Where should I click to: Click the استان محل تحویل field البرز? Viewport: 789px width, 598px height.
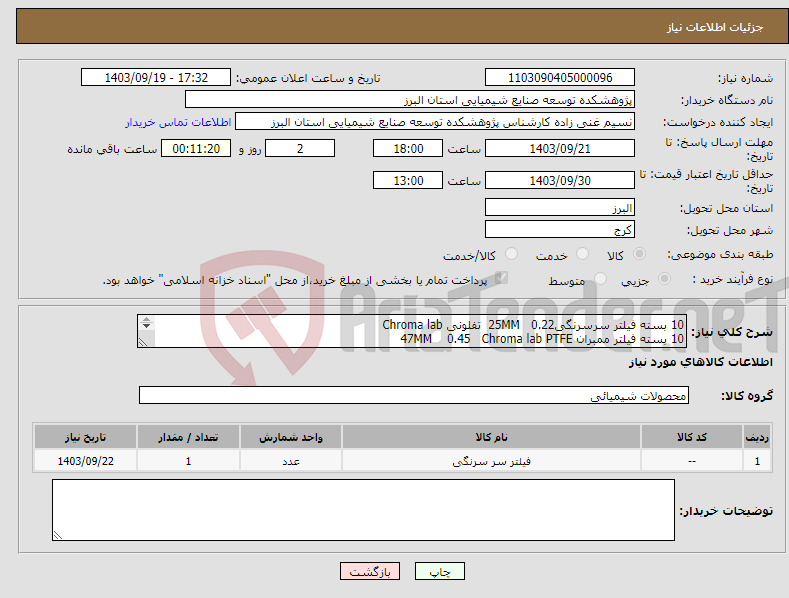point(560,207)
